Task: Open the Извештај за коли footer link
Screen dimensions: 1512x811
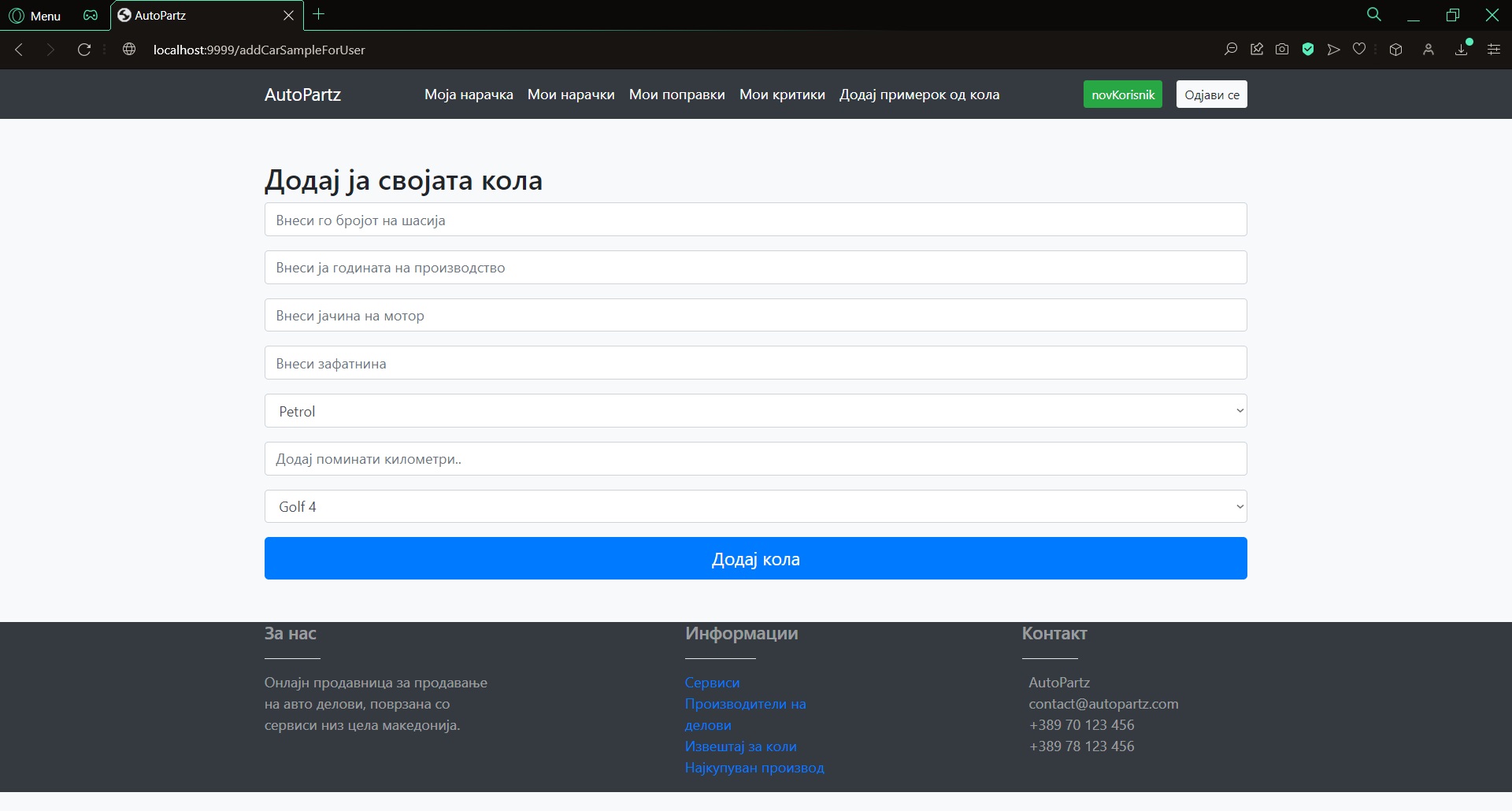Action: pyautogui.click(x=740, y=746)
